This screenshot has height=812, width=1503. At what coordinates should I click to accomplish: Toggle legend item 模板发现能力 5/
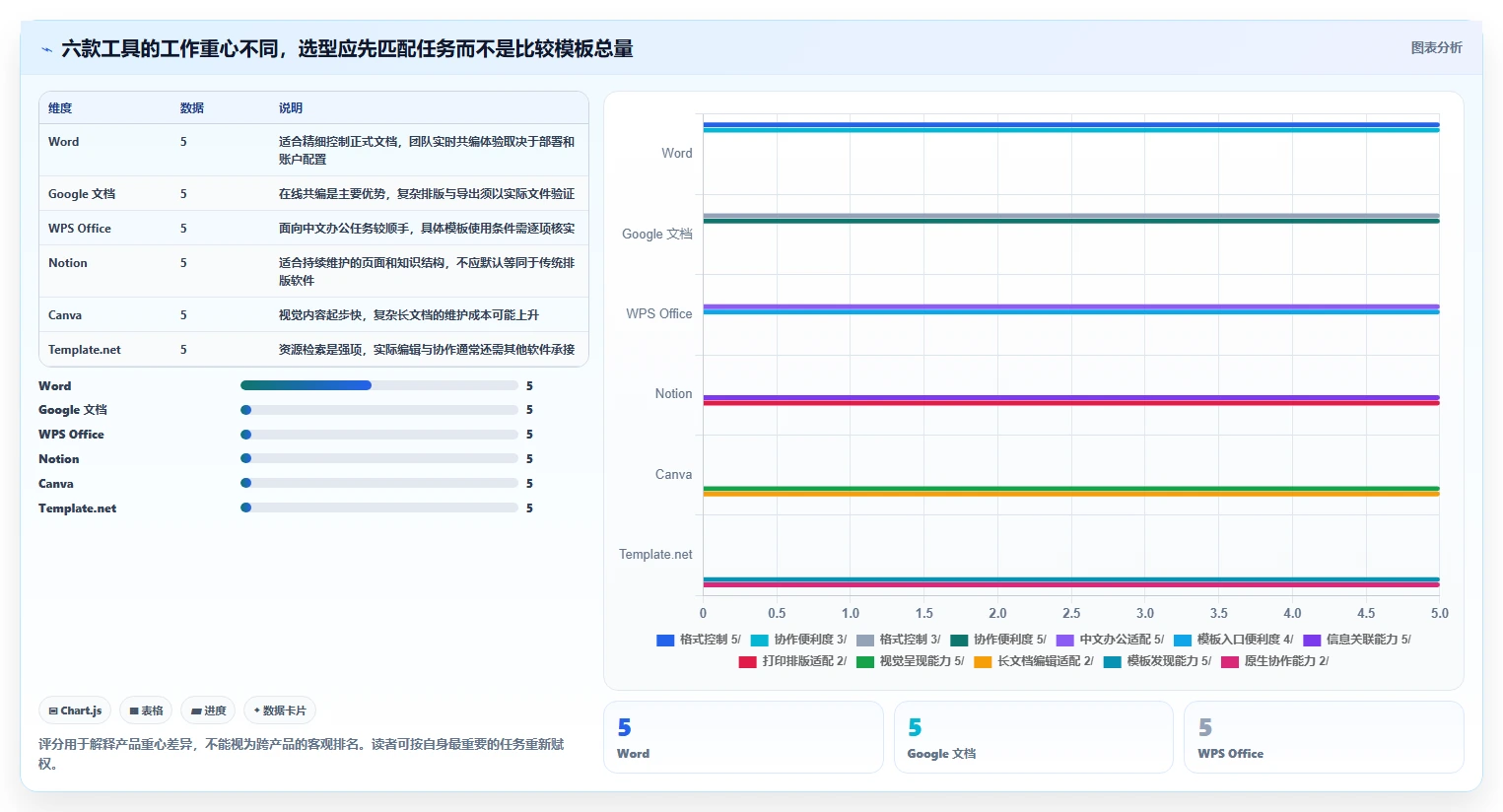tap(1157, 661)
